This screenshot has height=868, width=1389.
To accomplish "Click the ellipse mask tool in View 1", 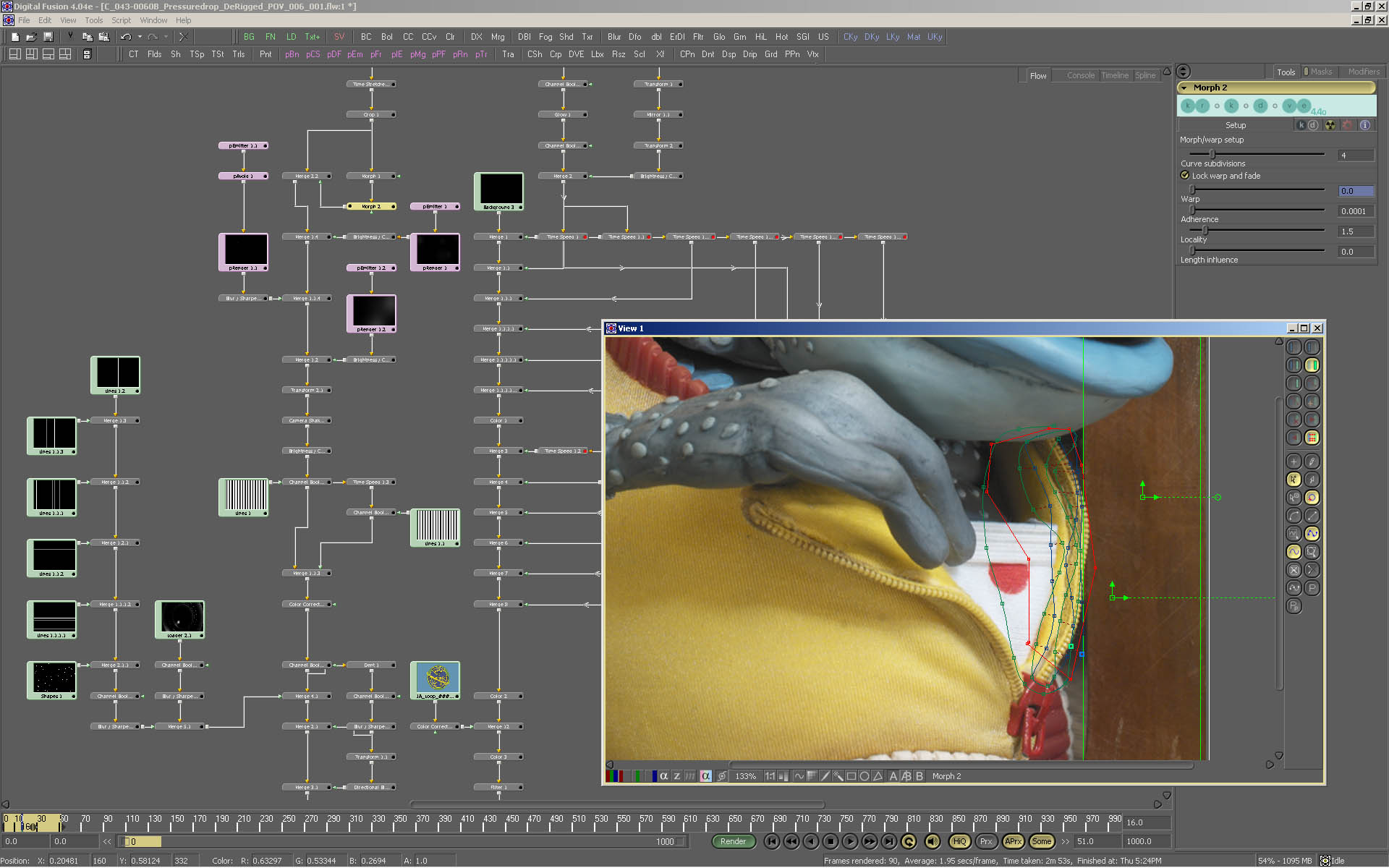I will [865, 776].
